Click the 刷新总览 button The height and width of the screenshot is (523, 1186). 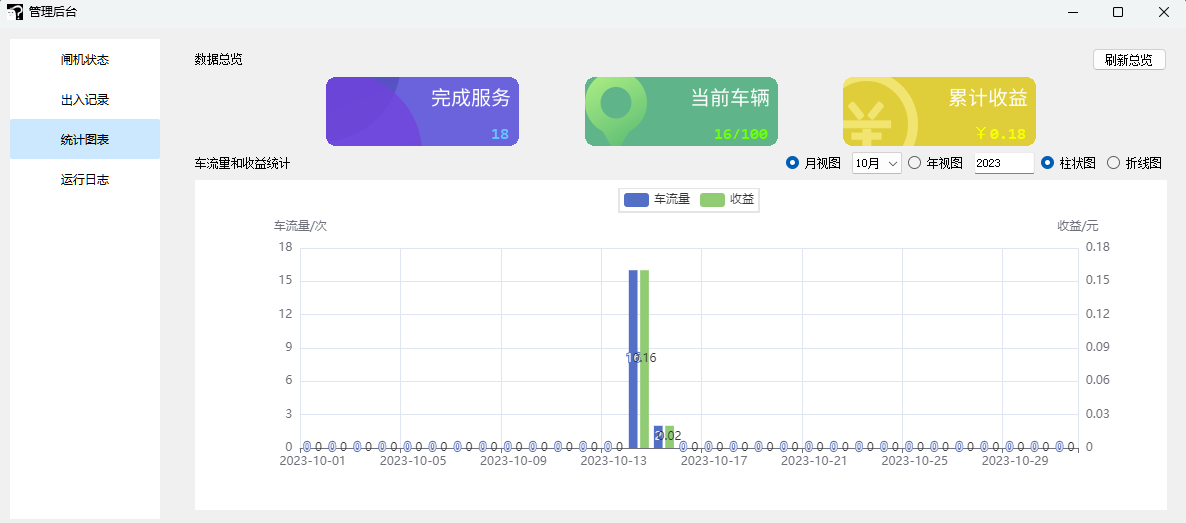point(1129,60)
